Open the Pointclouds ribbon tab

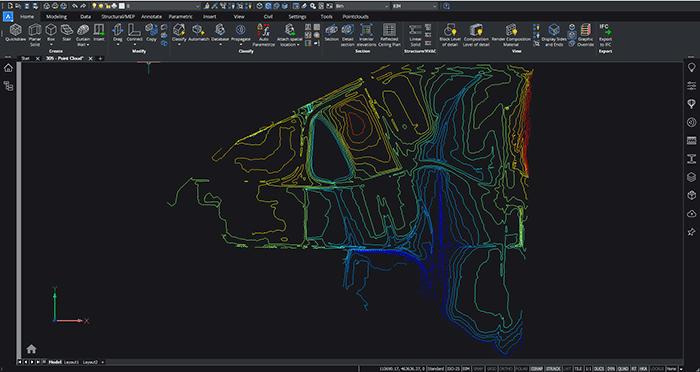pyautogui.click(x=356, y=17)
